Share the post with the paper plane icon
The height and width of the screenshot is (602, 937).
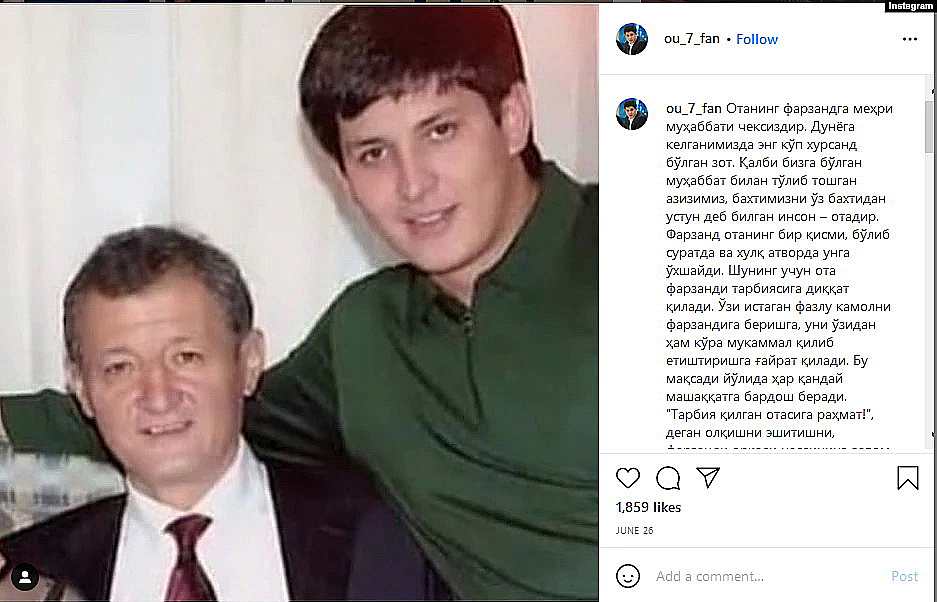click(708, 477)
